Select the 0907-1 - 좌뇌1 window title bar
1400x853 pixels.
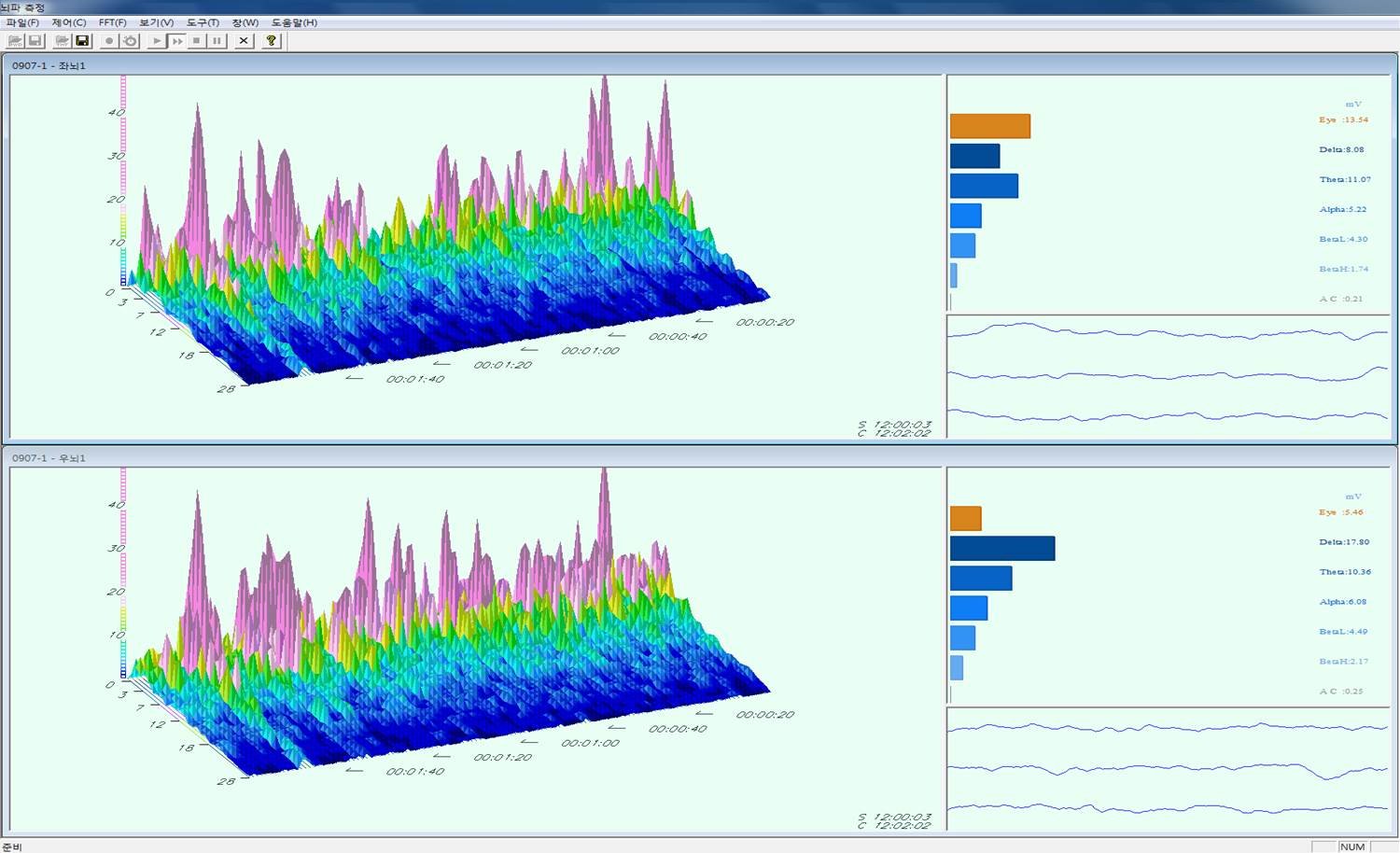click(467, 65)
